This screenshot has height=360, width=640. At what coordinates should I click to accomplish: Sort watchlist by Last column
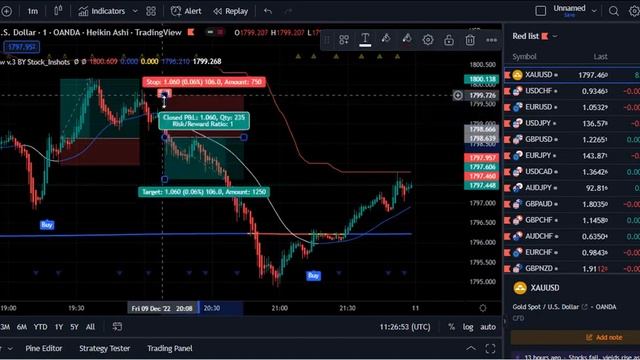600,57
